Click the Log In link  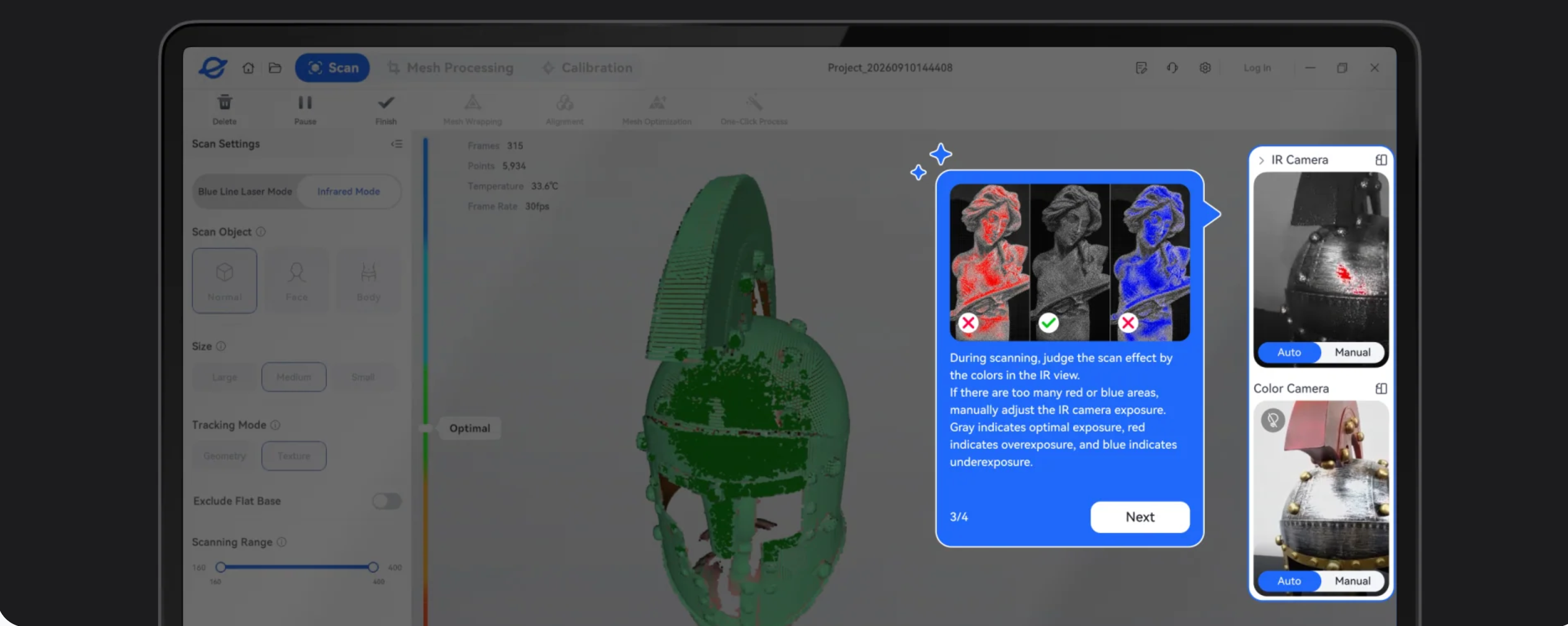point(1257,68)
